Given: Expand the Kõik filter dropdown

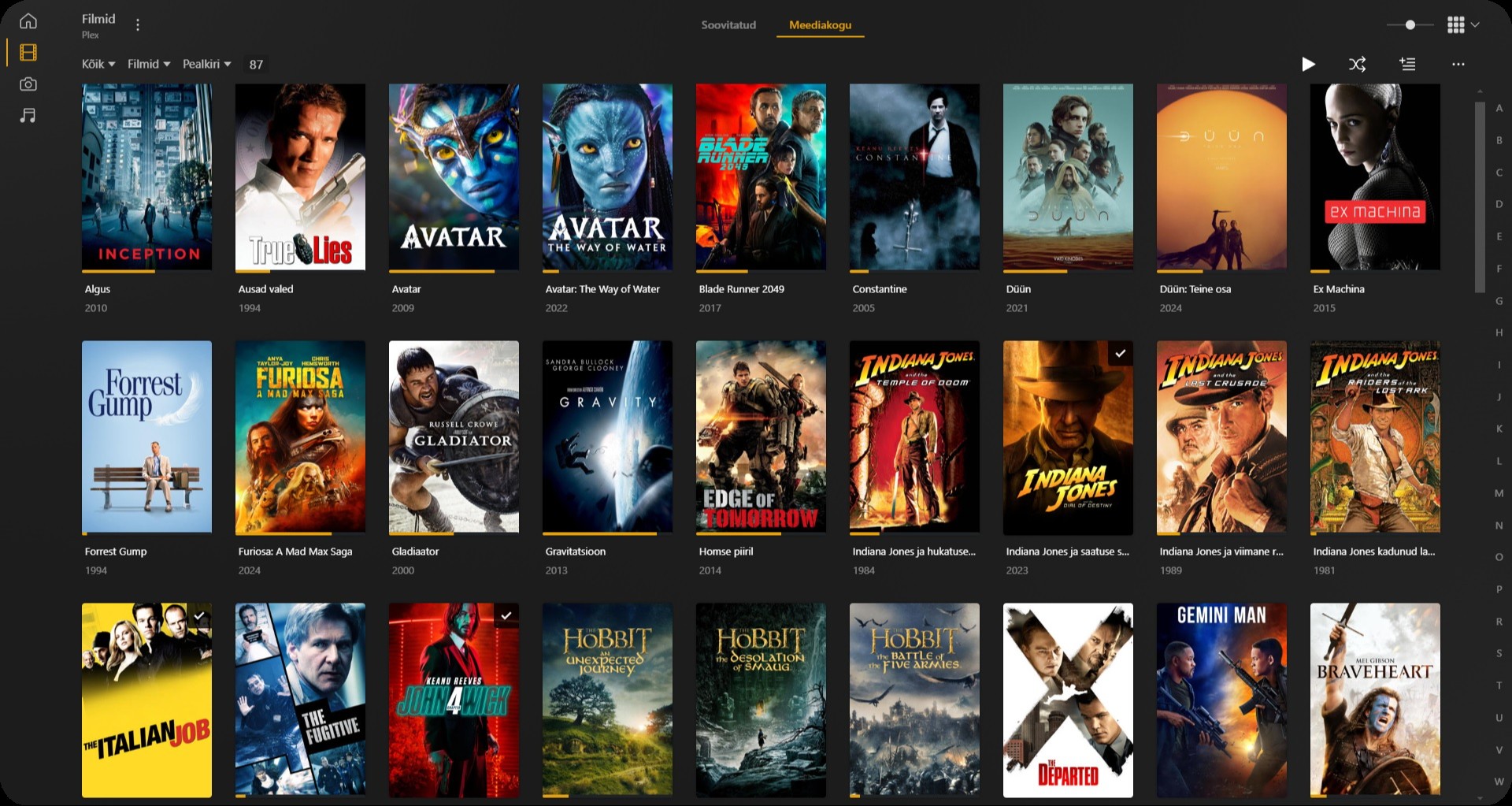Looking at the screenshot, I should coord(98,65).
